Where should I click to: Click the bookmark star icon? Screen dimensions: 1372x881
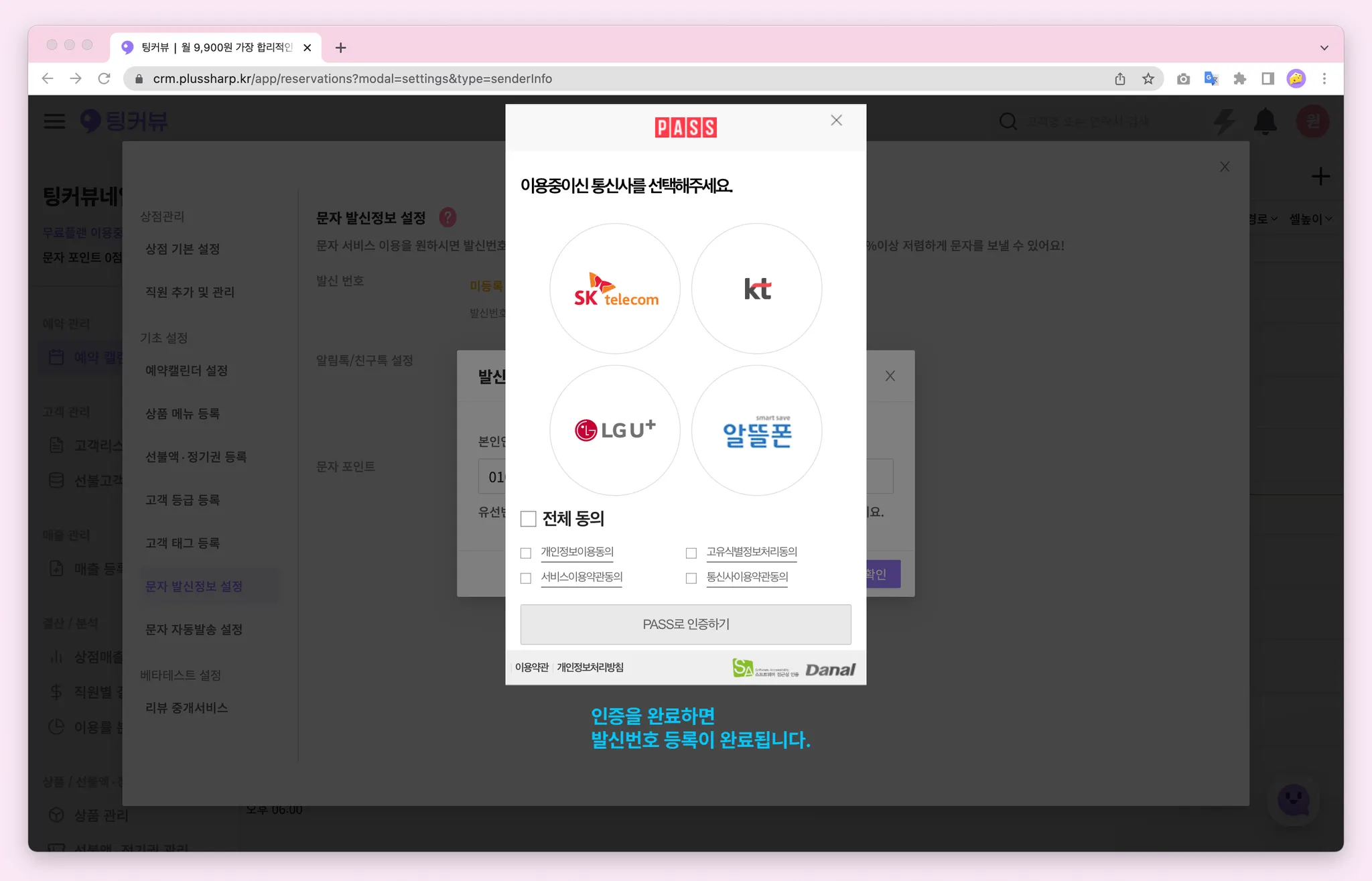tap(1148, 79)
